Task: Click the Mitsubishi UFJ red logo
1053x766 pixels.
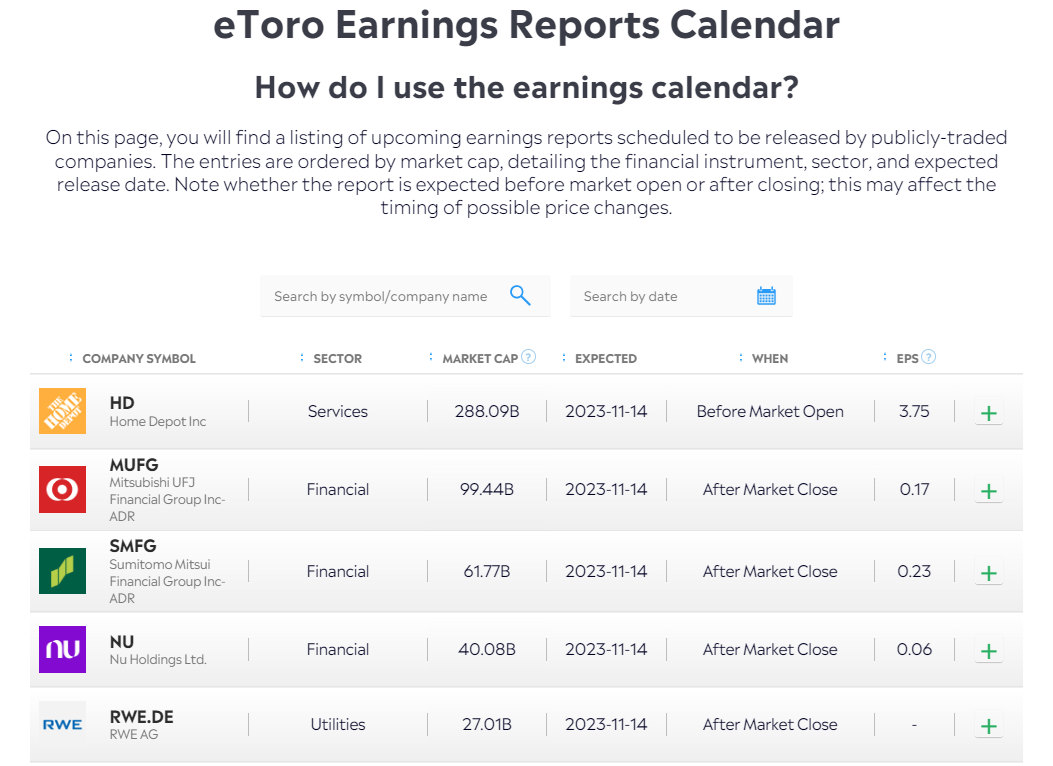Action: pos(62,489)
